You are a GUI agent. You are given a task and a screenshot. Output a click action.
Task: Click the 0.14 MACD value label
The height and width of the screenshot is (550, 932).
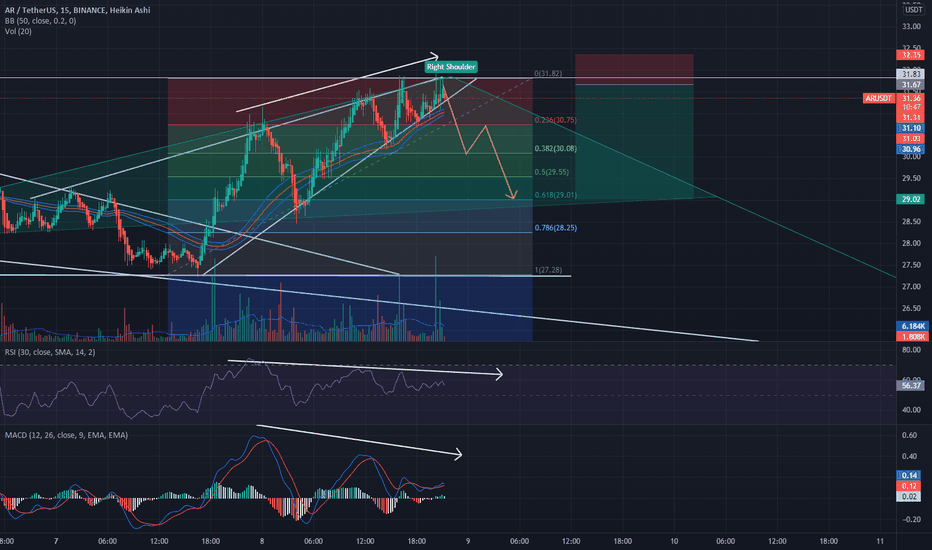(x=909, y=475)
